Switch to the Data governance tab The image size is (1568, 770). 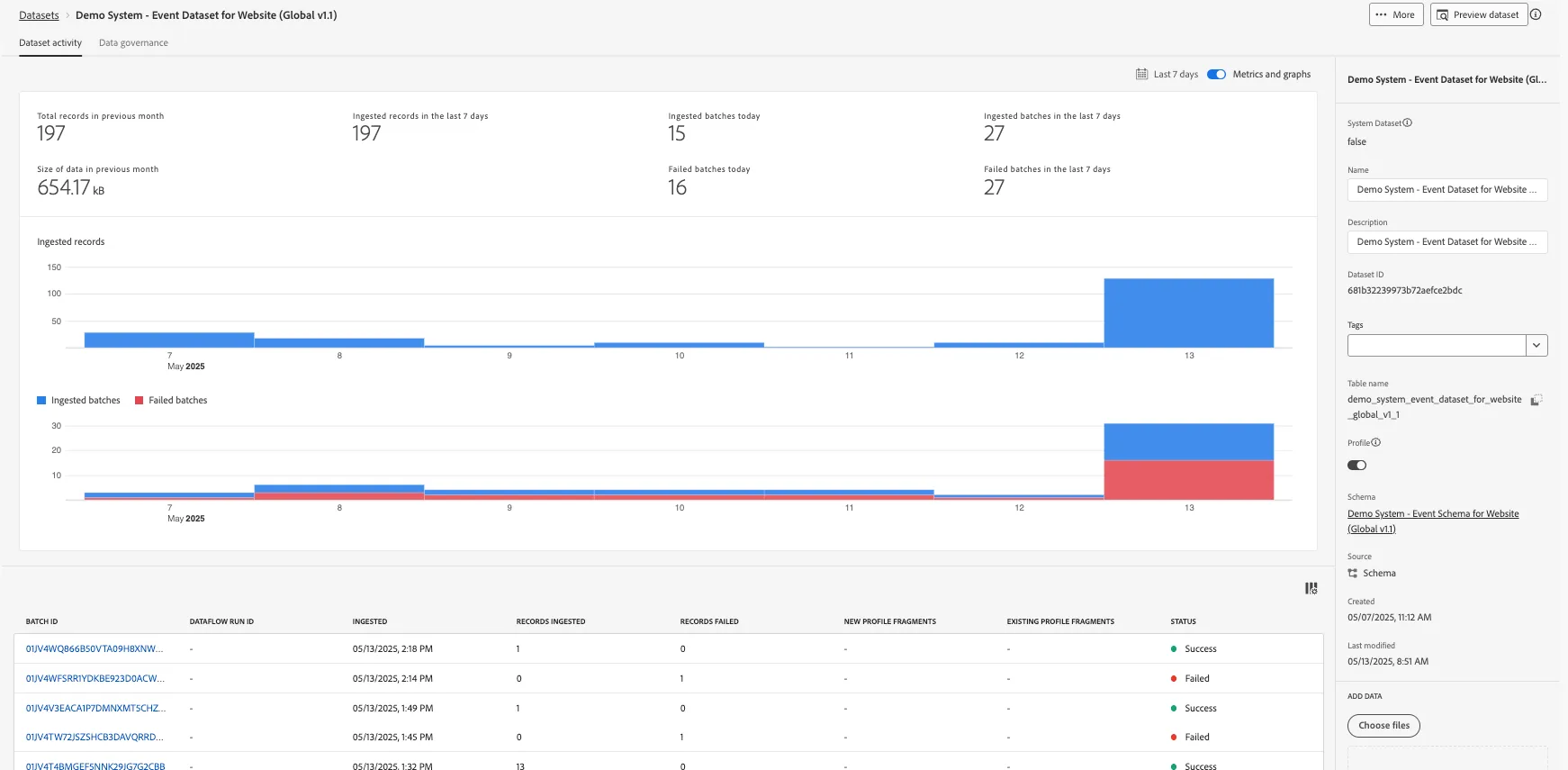coord(133,42)
